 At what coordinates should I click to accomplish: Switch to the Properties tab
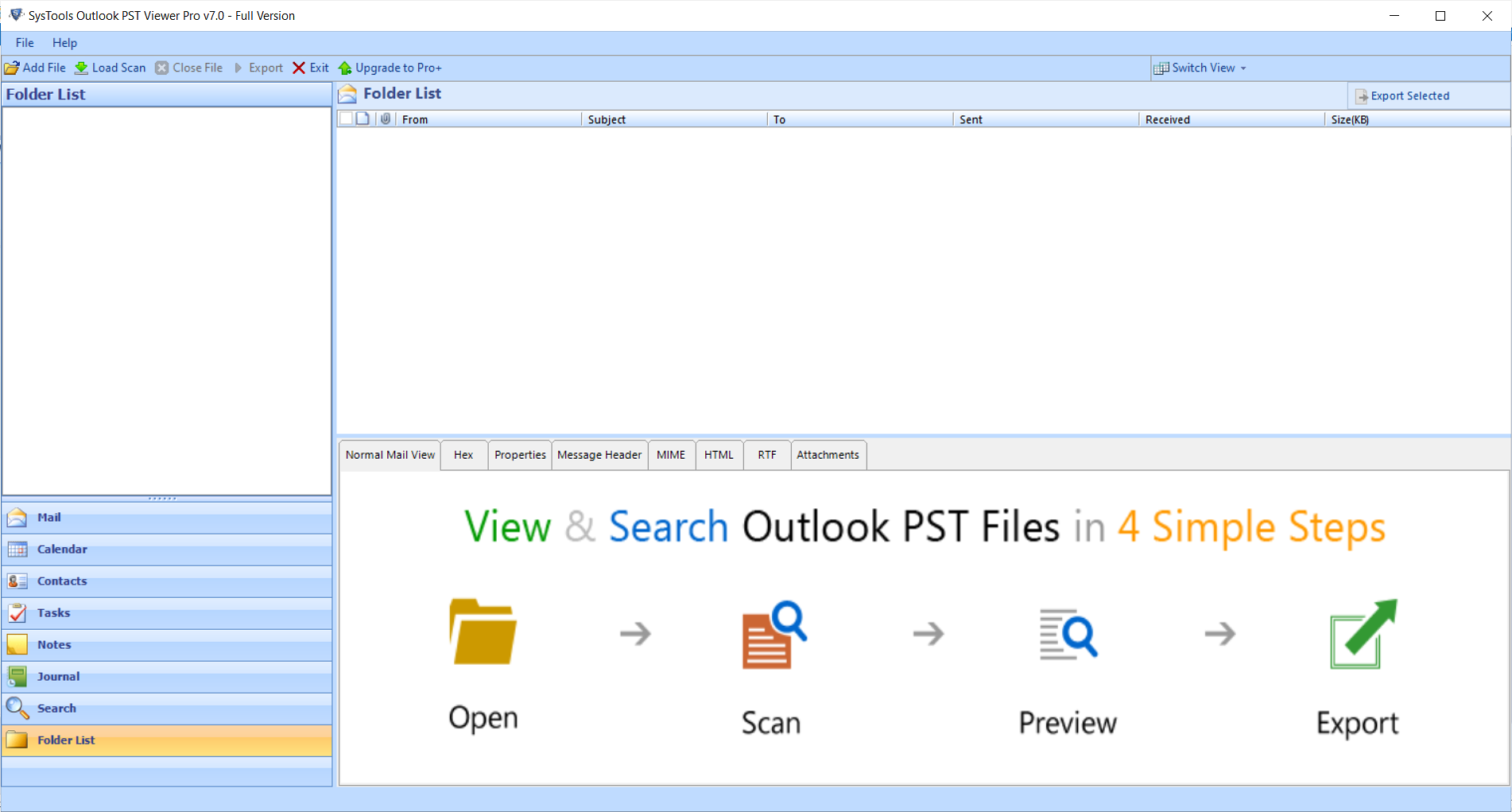click(520, 455)
